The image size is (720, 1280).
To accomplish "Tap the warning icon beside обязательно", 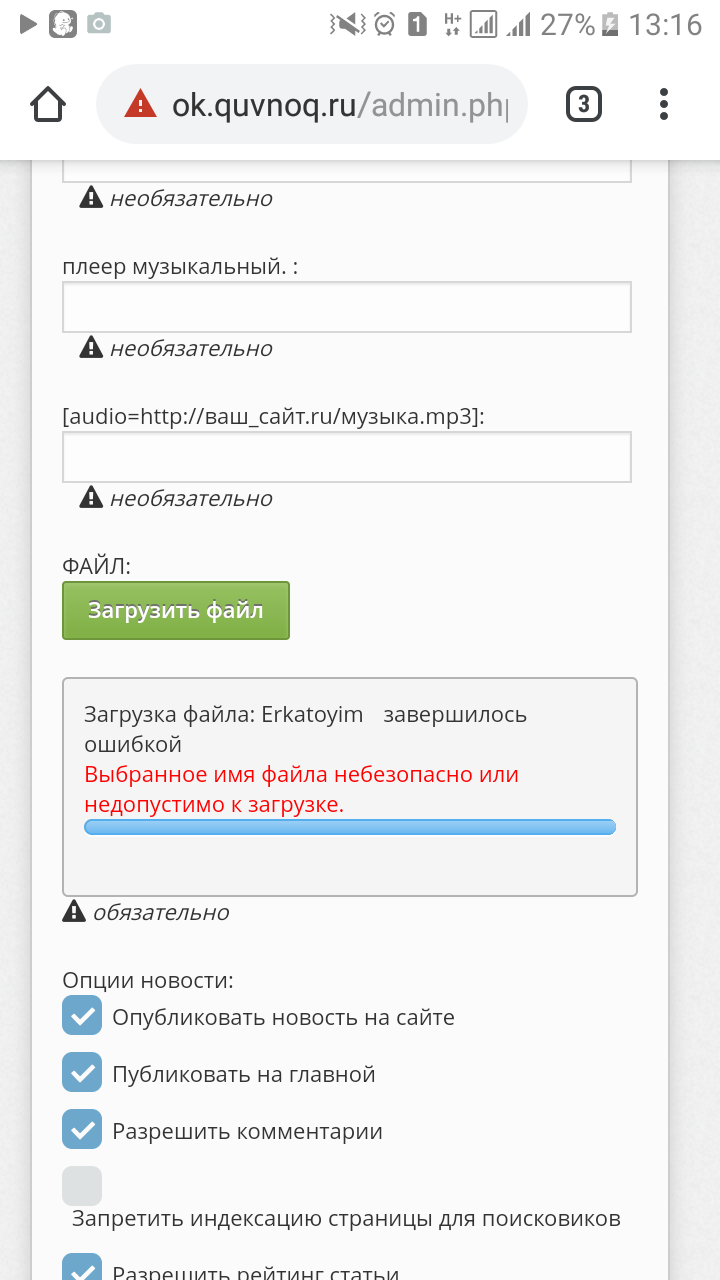I will [74, 911].
